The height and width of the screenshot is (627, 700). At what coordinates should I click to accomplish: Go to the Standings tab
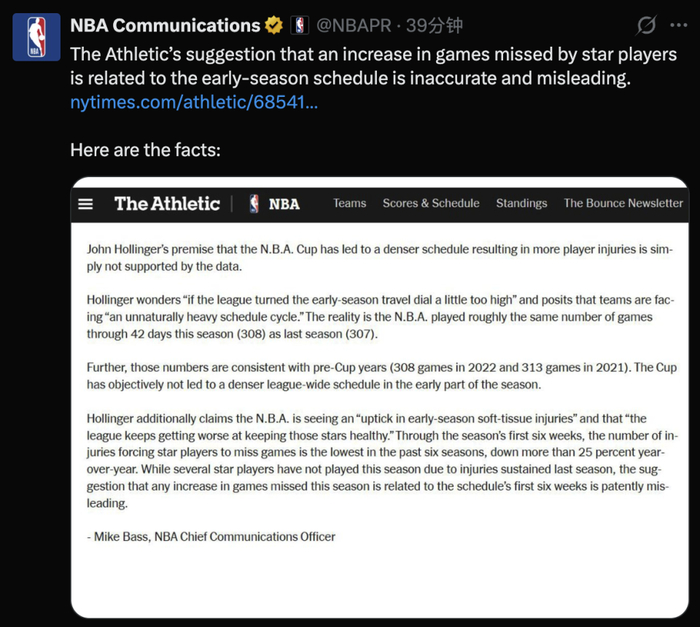[521, 203]
